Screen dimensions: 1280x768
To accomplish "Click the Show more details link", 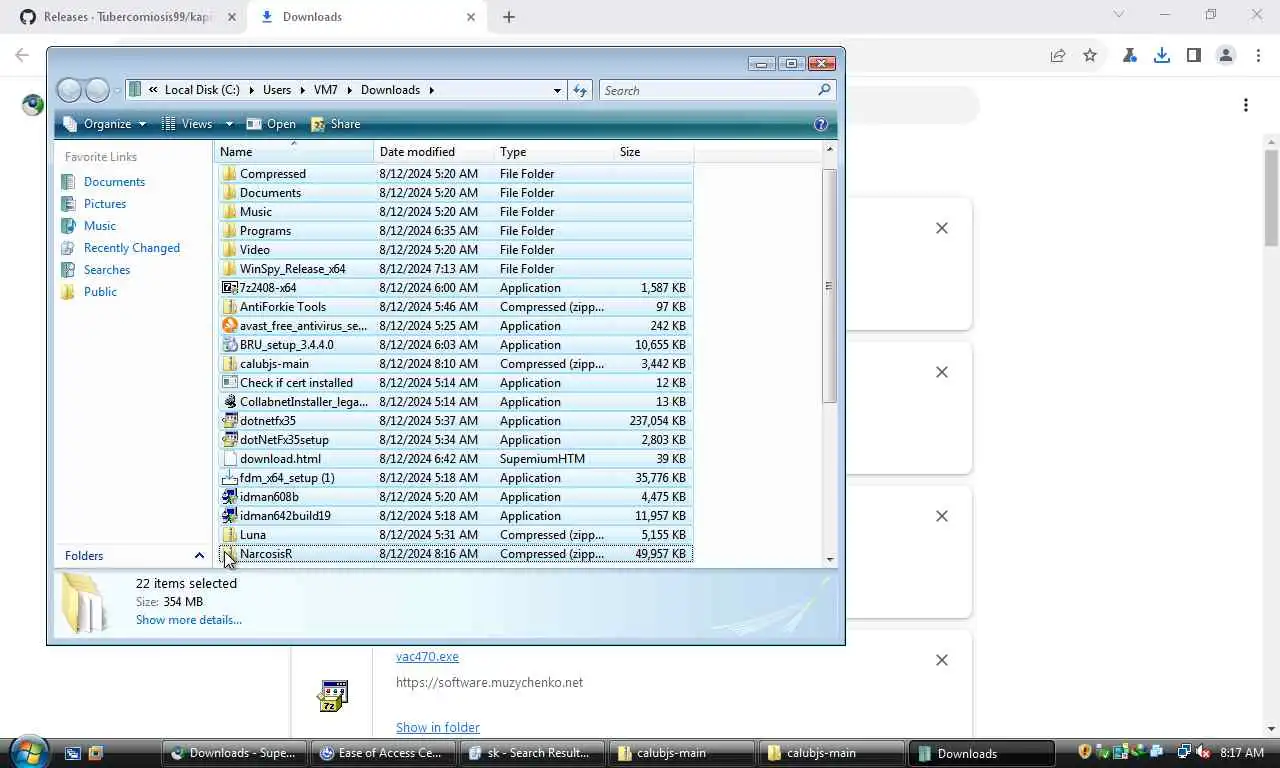I will pos(189,620).
